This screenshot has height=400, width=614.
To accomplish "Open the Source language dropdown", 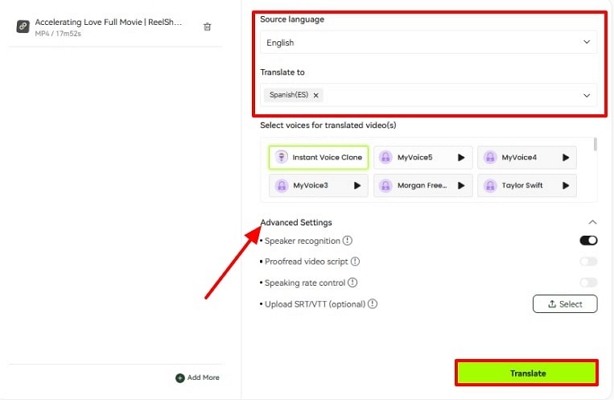I will click(428, 42).
